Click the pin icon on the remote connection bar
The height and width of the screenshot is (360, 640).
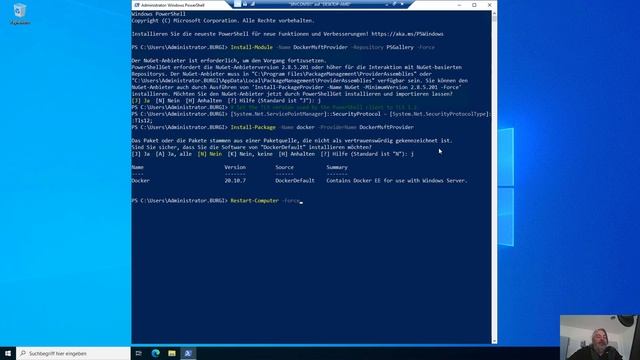point(237,4)
